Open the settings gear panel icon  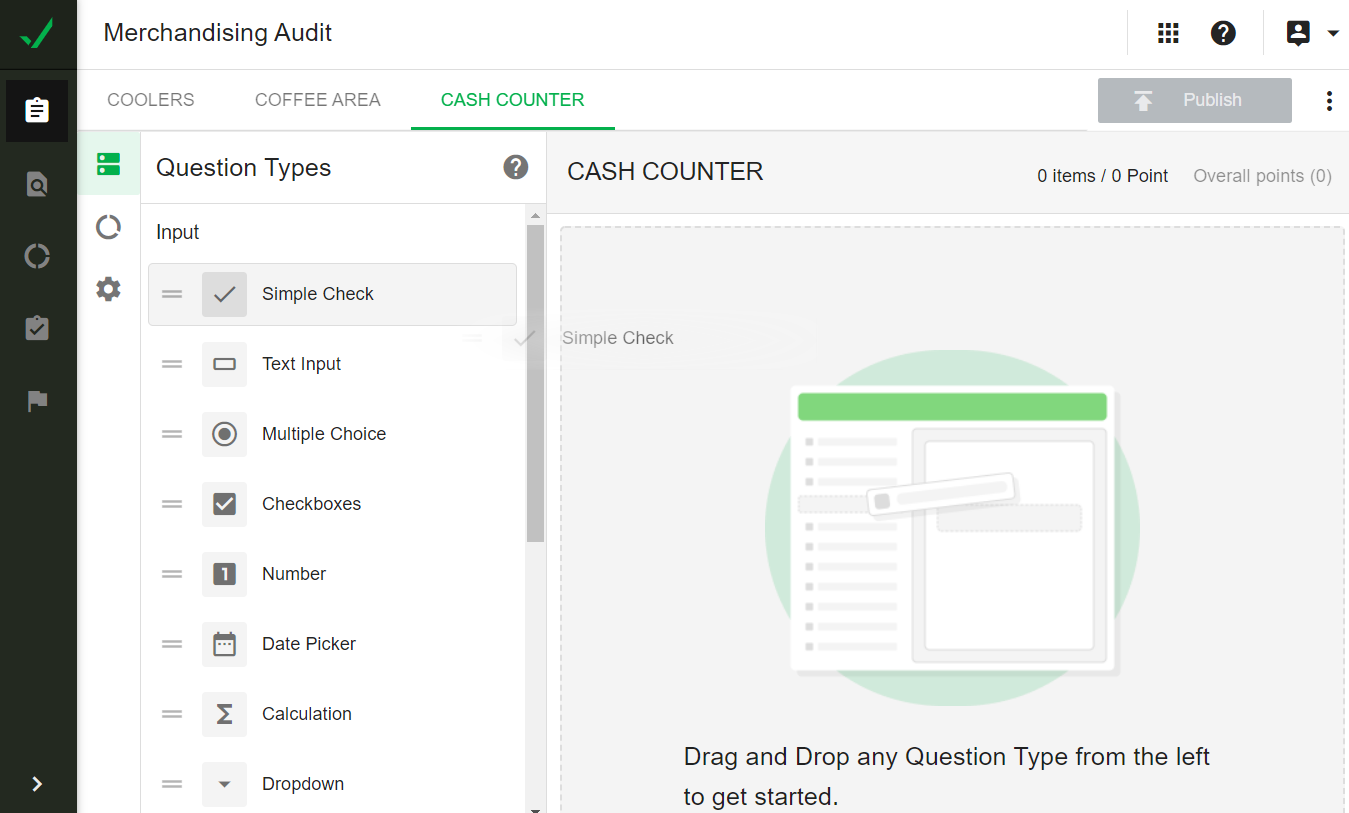pyautogui.click(x=108, y=290)
